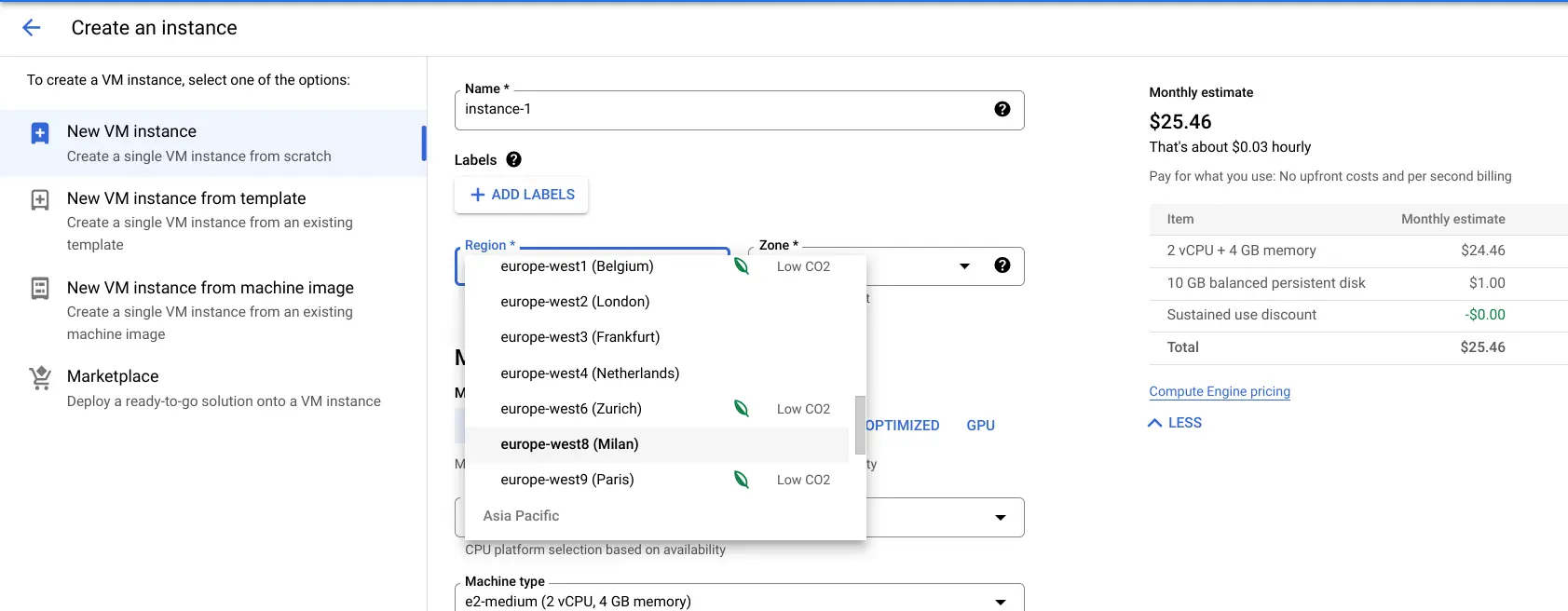
Task: Open the Machine type dropdown
Action: 740,600
